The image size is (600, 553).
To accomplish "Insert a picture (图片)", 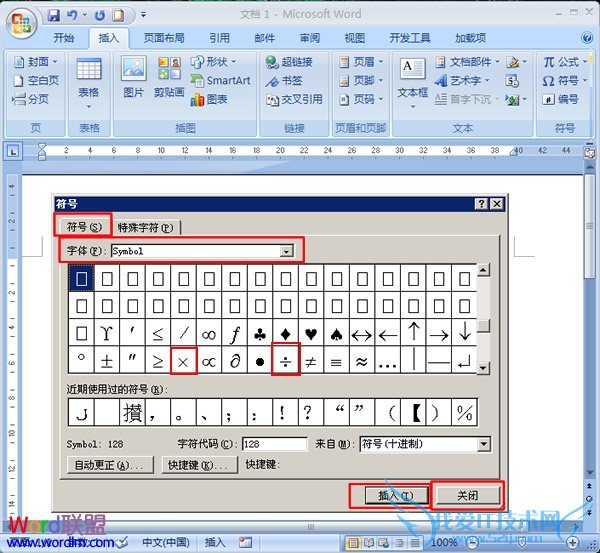I will tap(134, 77).
